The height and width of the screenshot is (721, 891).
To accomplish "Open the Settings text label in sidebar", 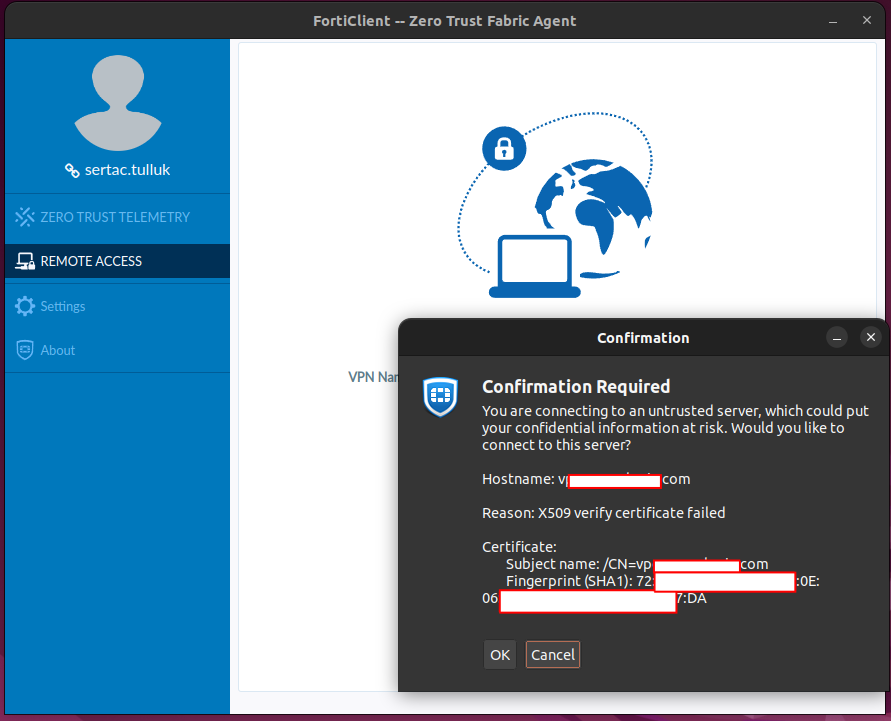I will [x=63, y=306].
